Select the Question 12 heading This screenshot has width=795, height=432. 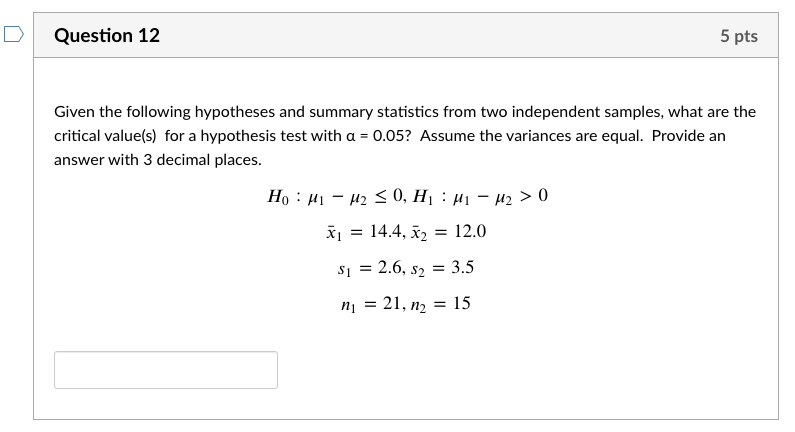pyautogui.click(x=107, y=35)
